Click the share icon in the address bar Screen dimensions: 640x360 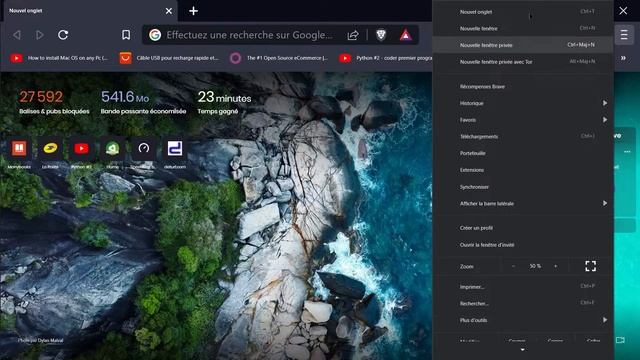pos(353,36)
